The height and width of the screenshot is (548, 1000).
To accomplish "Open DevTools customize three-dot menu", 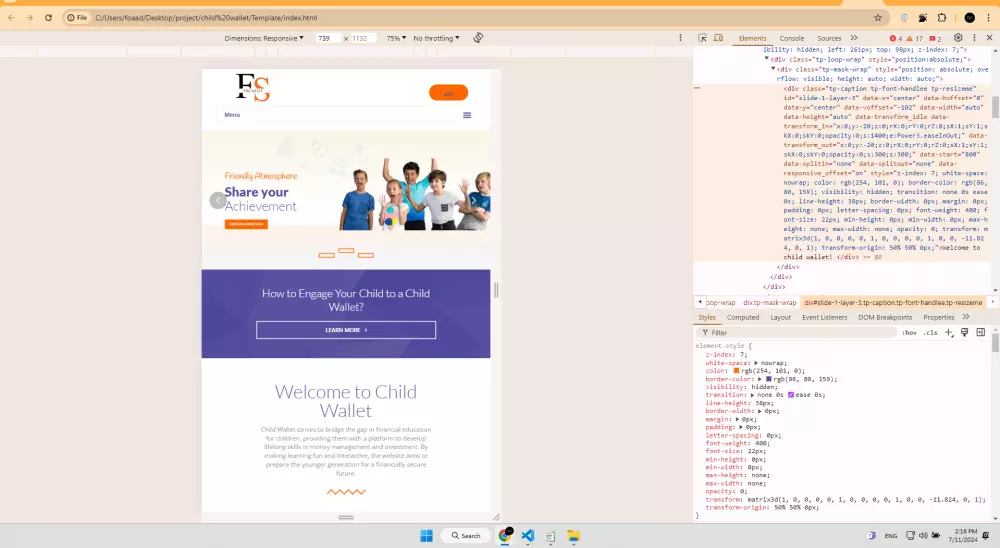I will coord(974,38).
